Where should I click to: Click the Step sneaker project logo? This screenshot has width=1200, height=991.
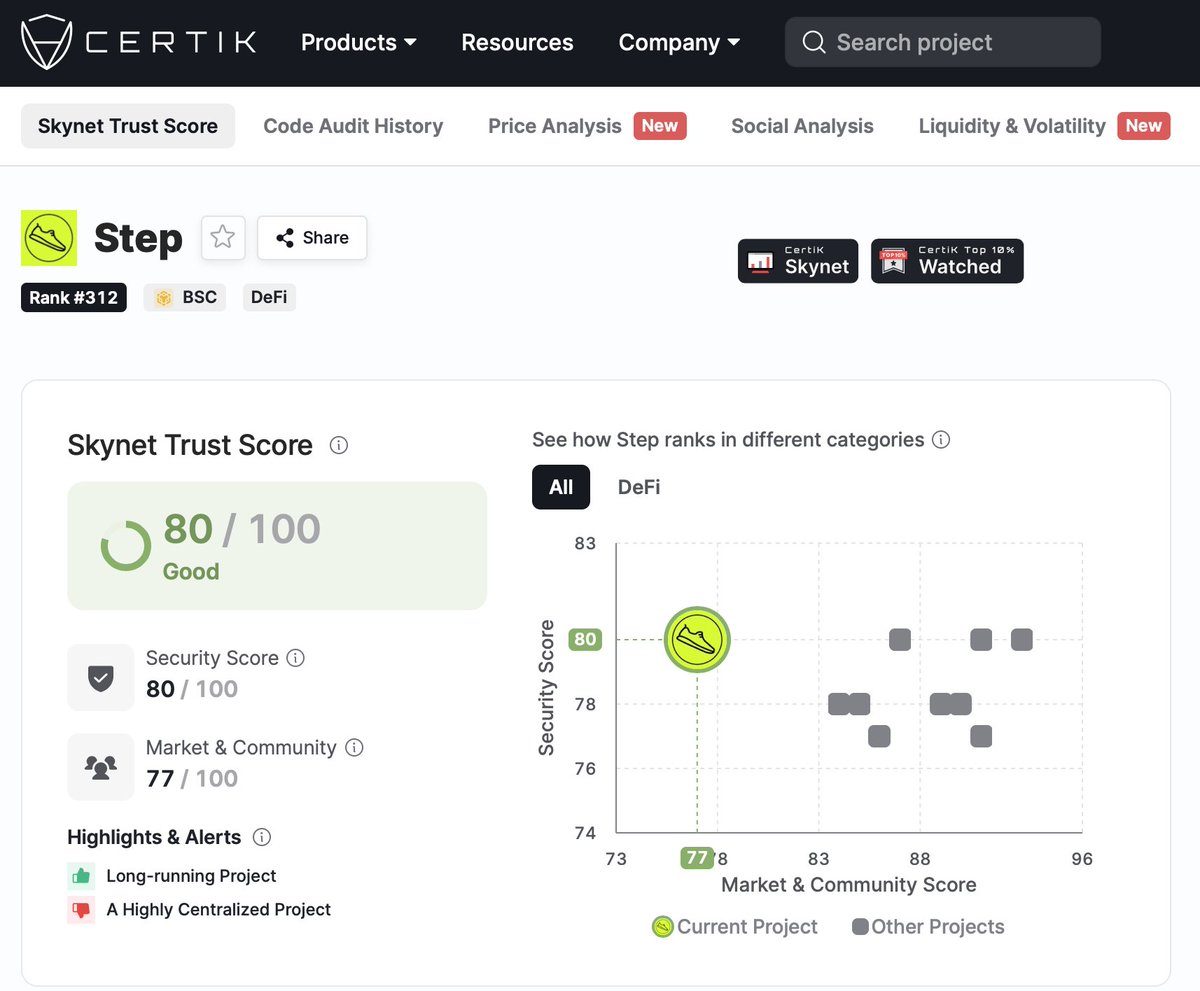(49, 238)
